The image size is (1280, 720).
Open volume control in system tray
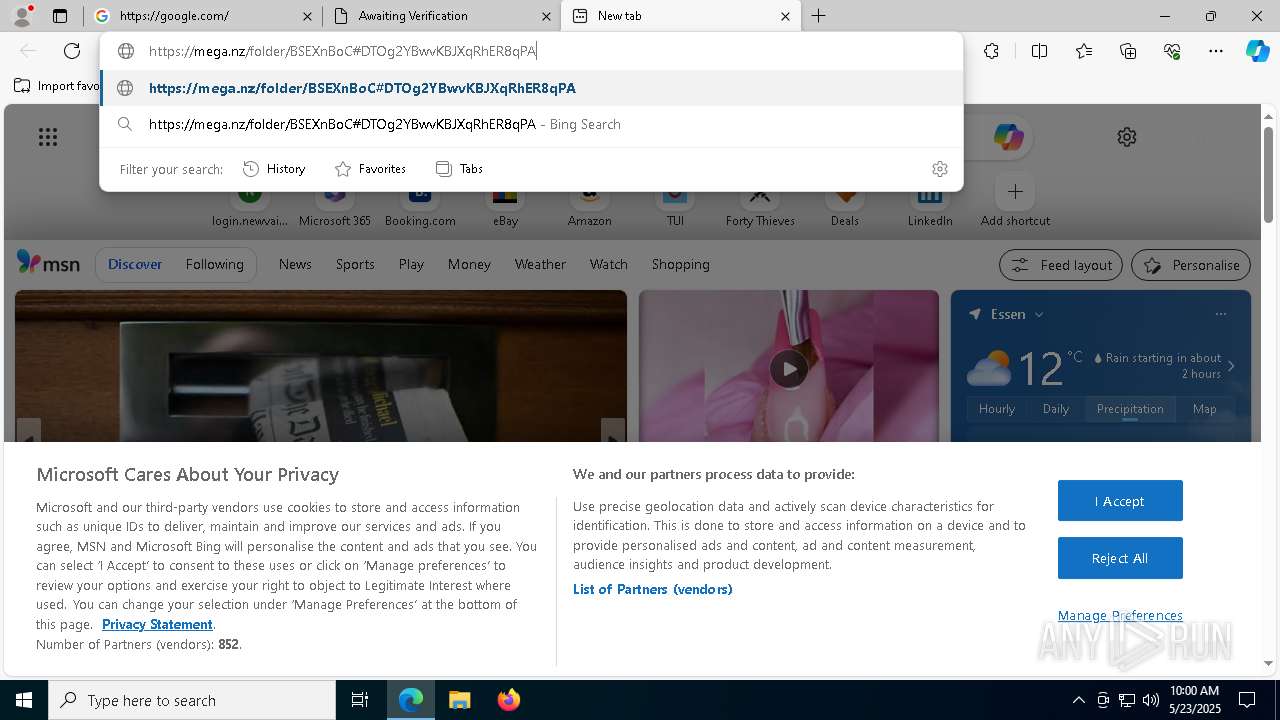(x=1151, y=700)
